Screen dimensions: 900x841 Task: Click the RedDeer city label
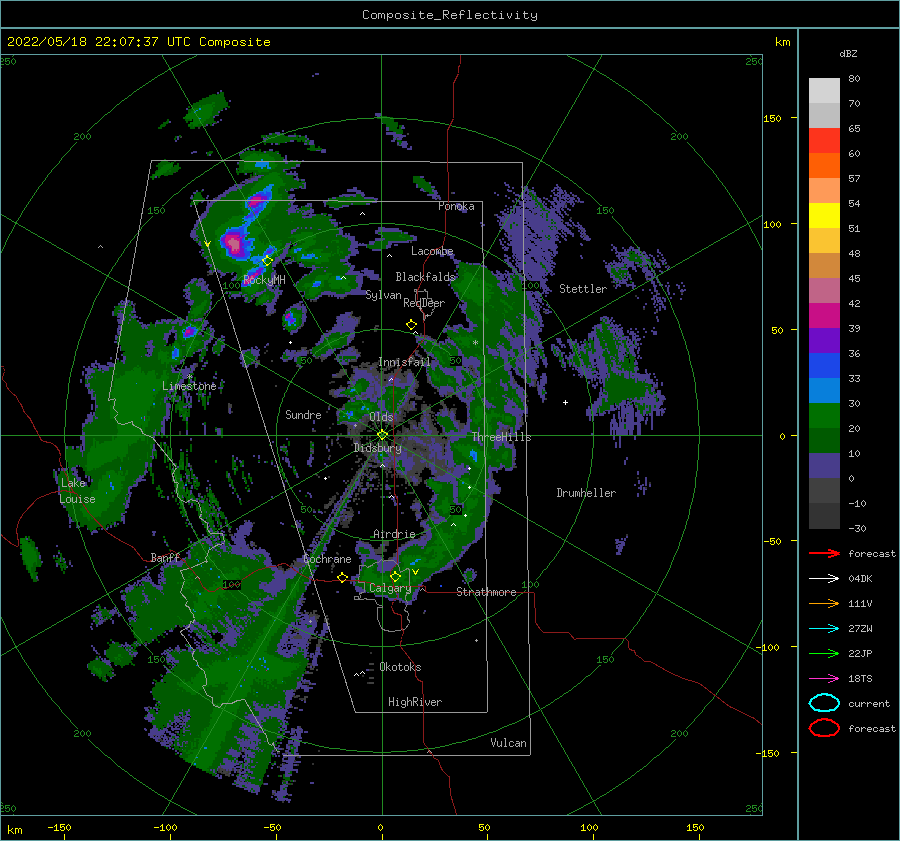424,303
